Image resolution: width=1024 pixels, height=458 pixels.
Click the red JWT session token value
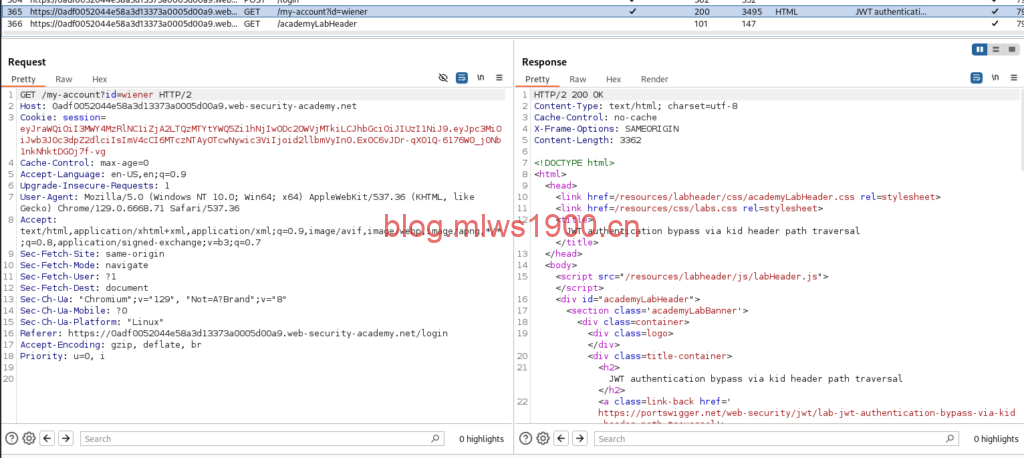tap(261, 140)
